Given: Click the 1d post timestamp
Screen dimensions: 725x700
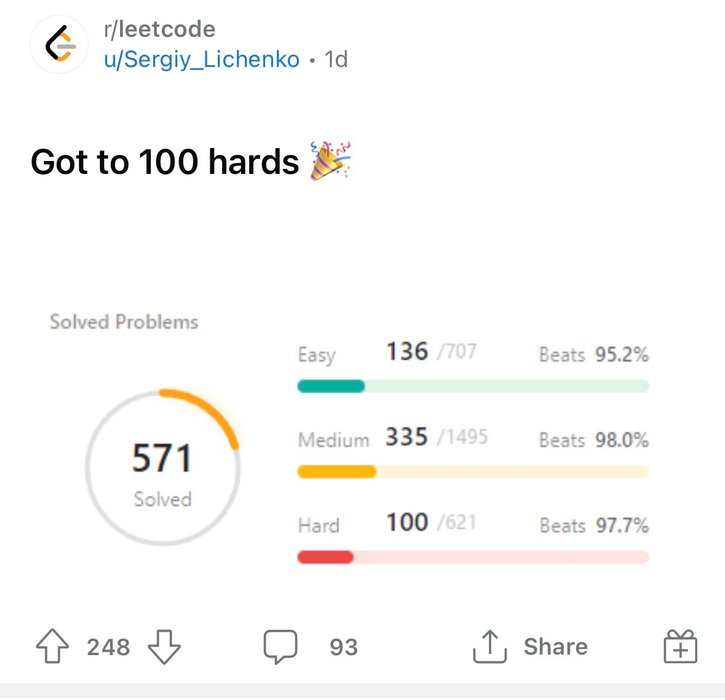Looking at the screenshot, I should point(336,59).
